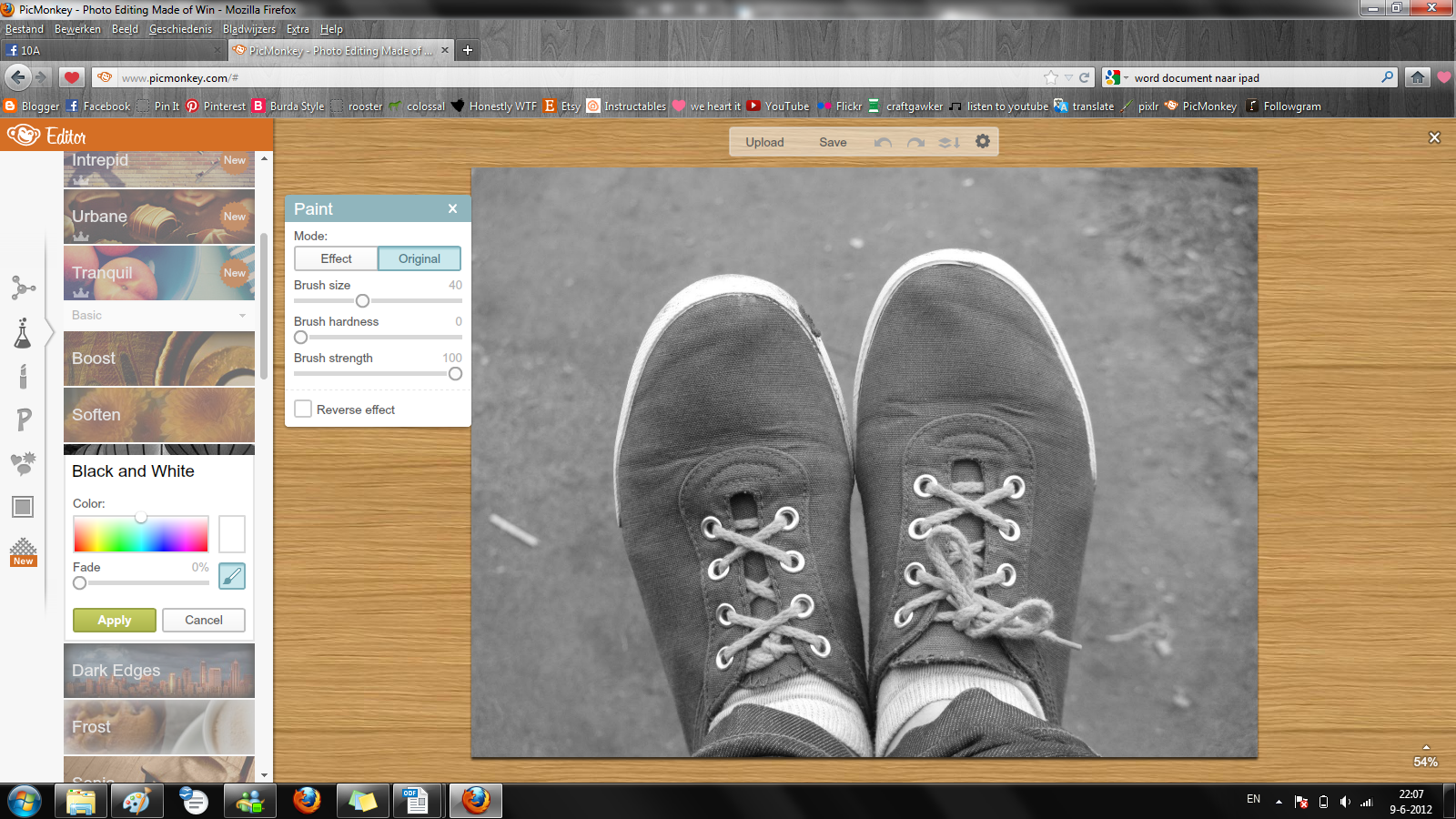Click the Brush size slider handle
This screenshot has width=1456, height=819.
(362, 300)
